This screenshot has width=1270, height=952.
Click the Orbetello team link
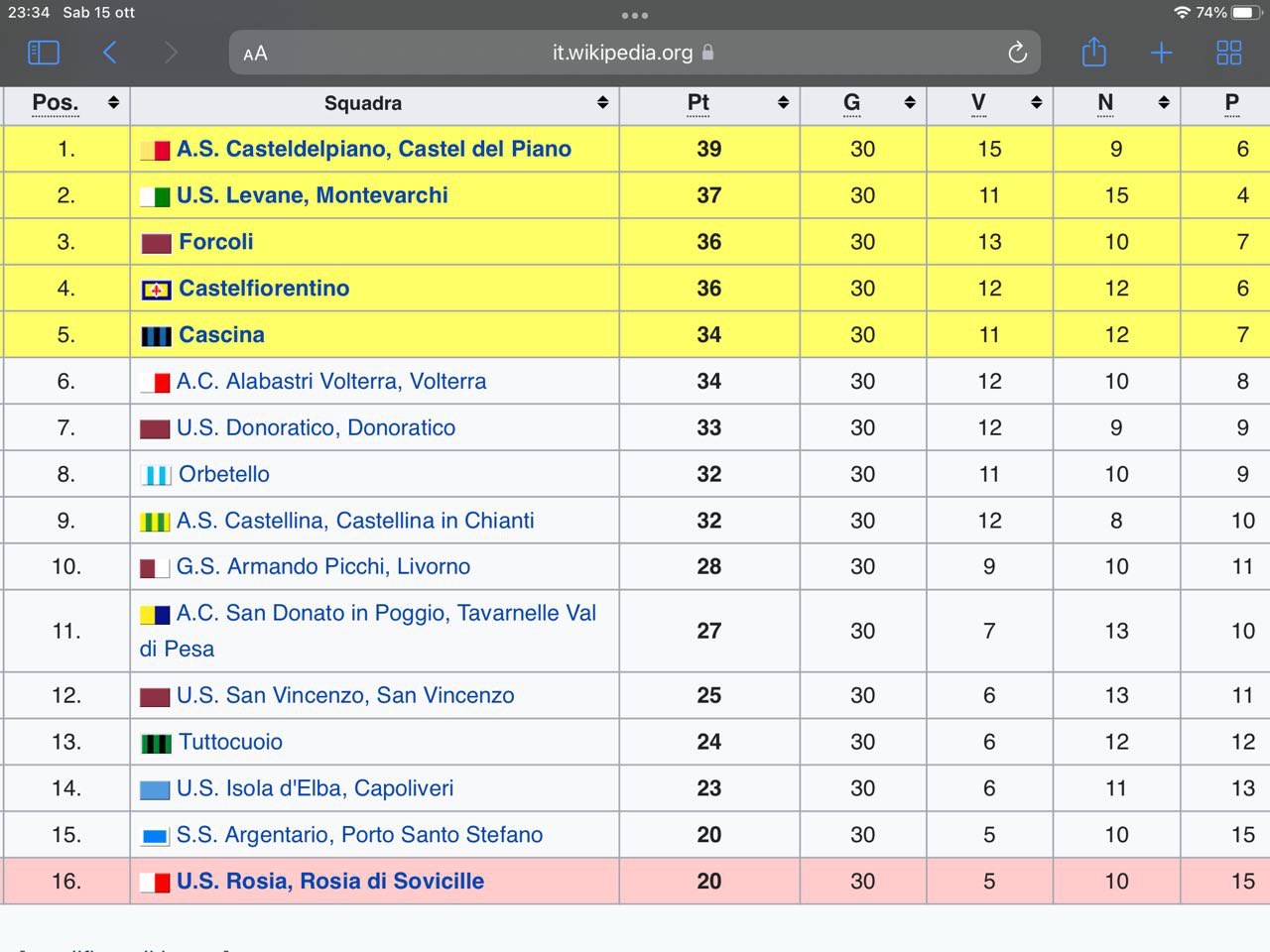224,474
